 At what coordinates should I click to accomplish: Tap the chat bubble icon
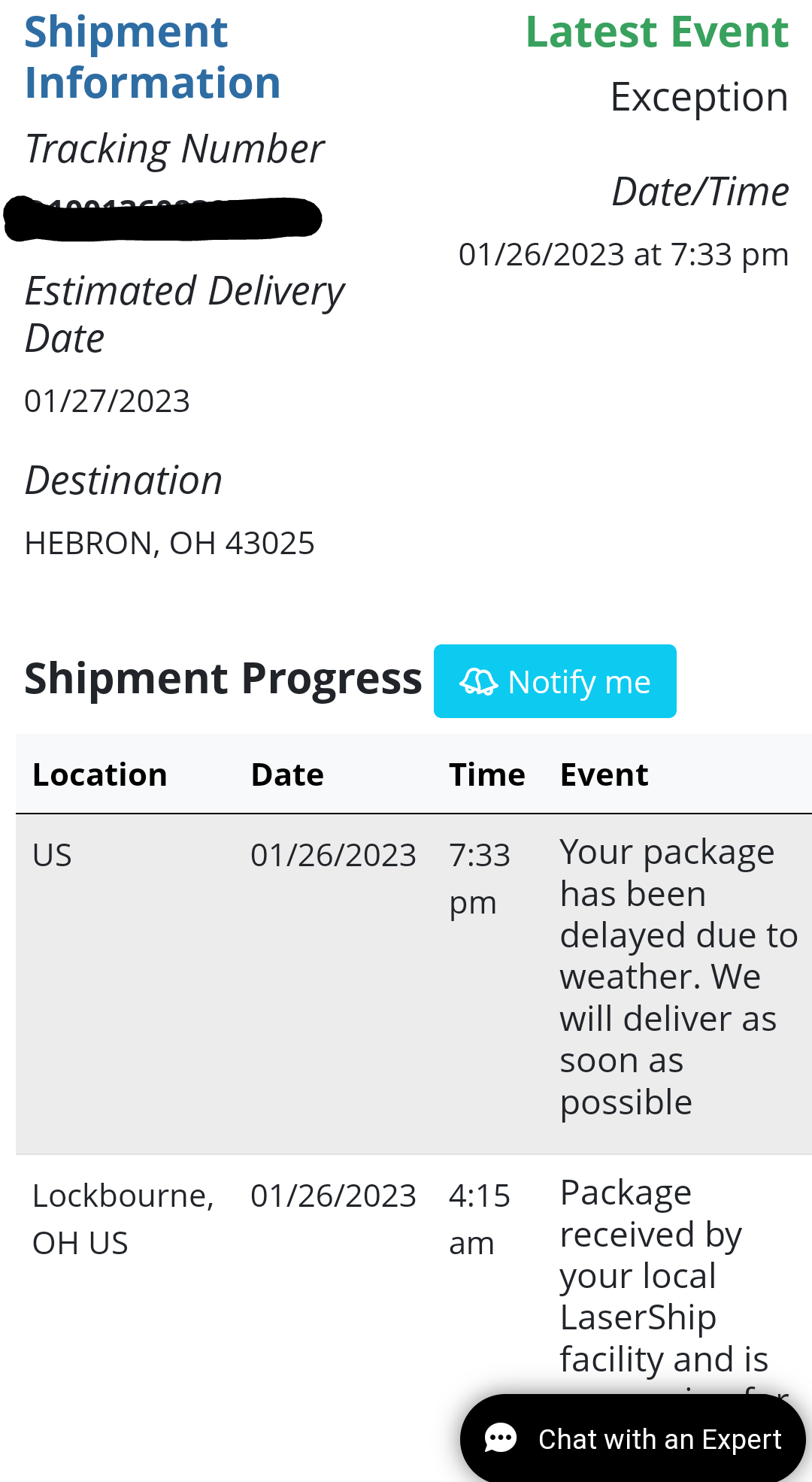click(x=501, y=1439)
